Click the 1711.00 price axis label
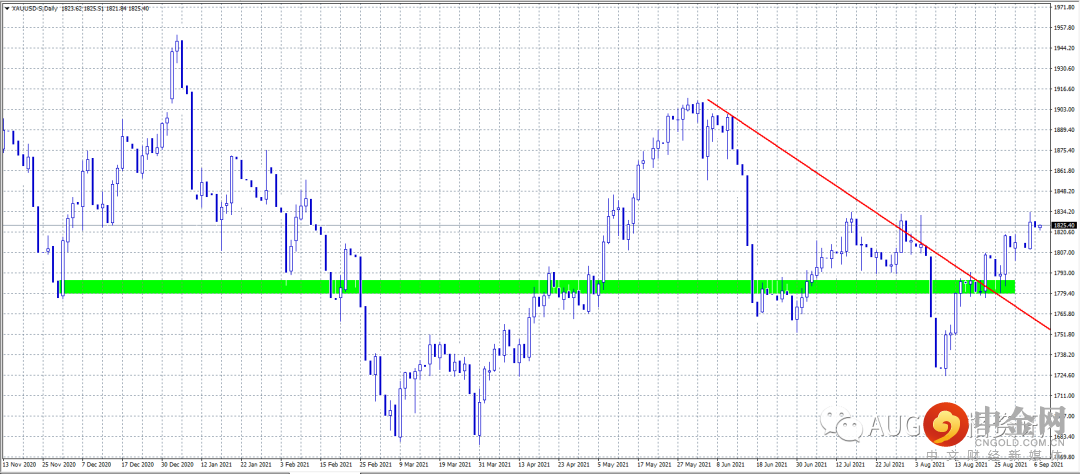1080x474 pixels. pyautogui.click(x=1065, y=396)
